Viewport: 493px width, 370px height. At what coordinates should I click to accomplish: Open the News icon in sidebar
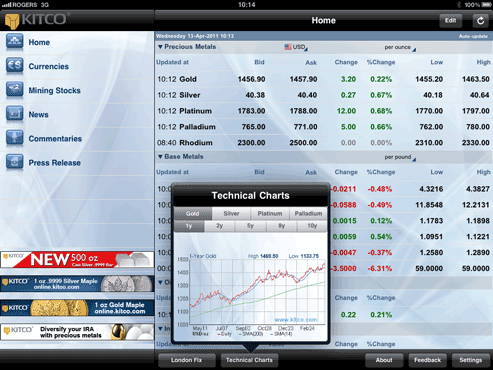[15, 114]
